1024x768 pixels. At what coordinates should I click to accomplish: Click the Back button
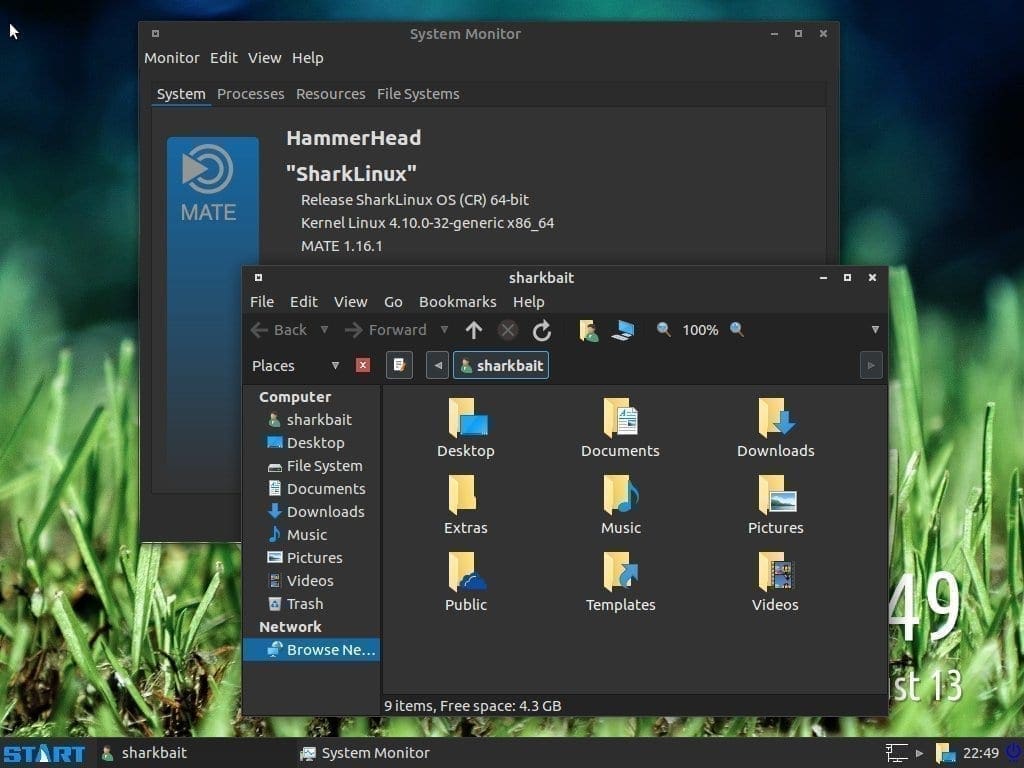coord(279,330)
